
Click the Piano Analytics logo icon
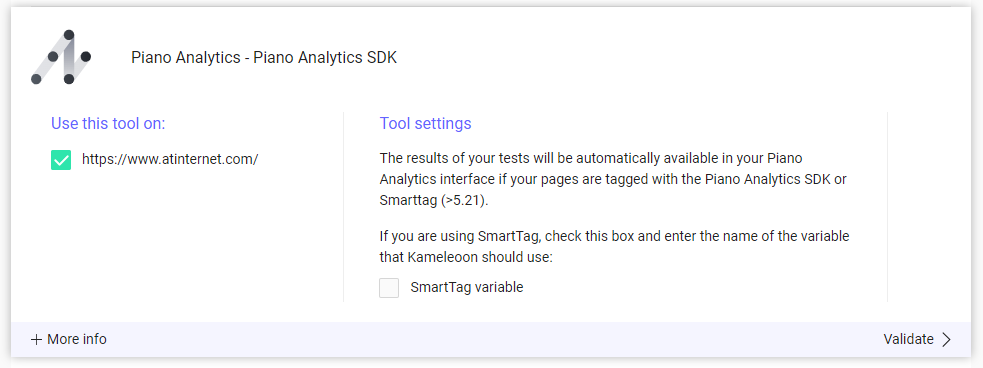click(61, 56)
